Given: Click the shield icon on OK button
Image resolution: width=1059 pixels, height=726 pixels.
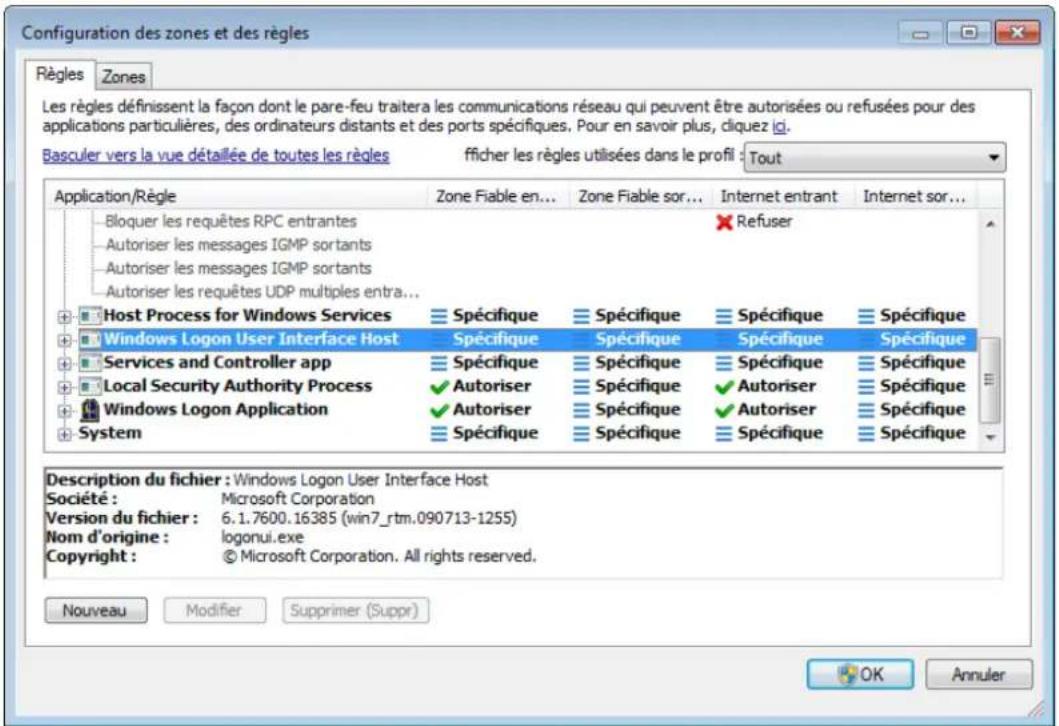Looking at the screenshot, I should [847, 674].
